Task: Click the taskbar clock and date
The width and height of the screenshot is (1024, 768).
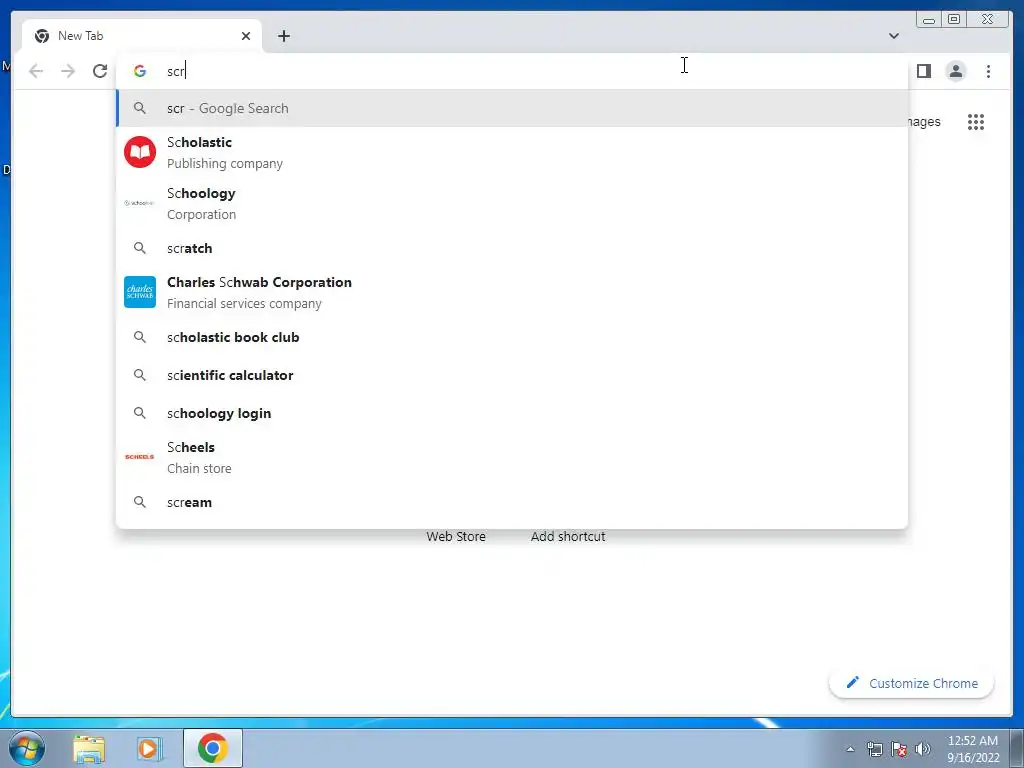Action: pyautogui.click(x=973, y=748)
